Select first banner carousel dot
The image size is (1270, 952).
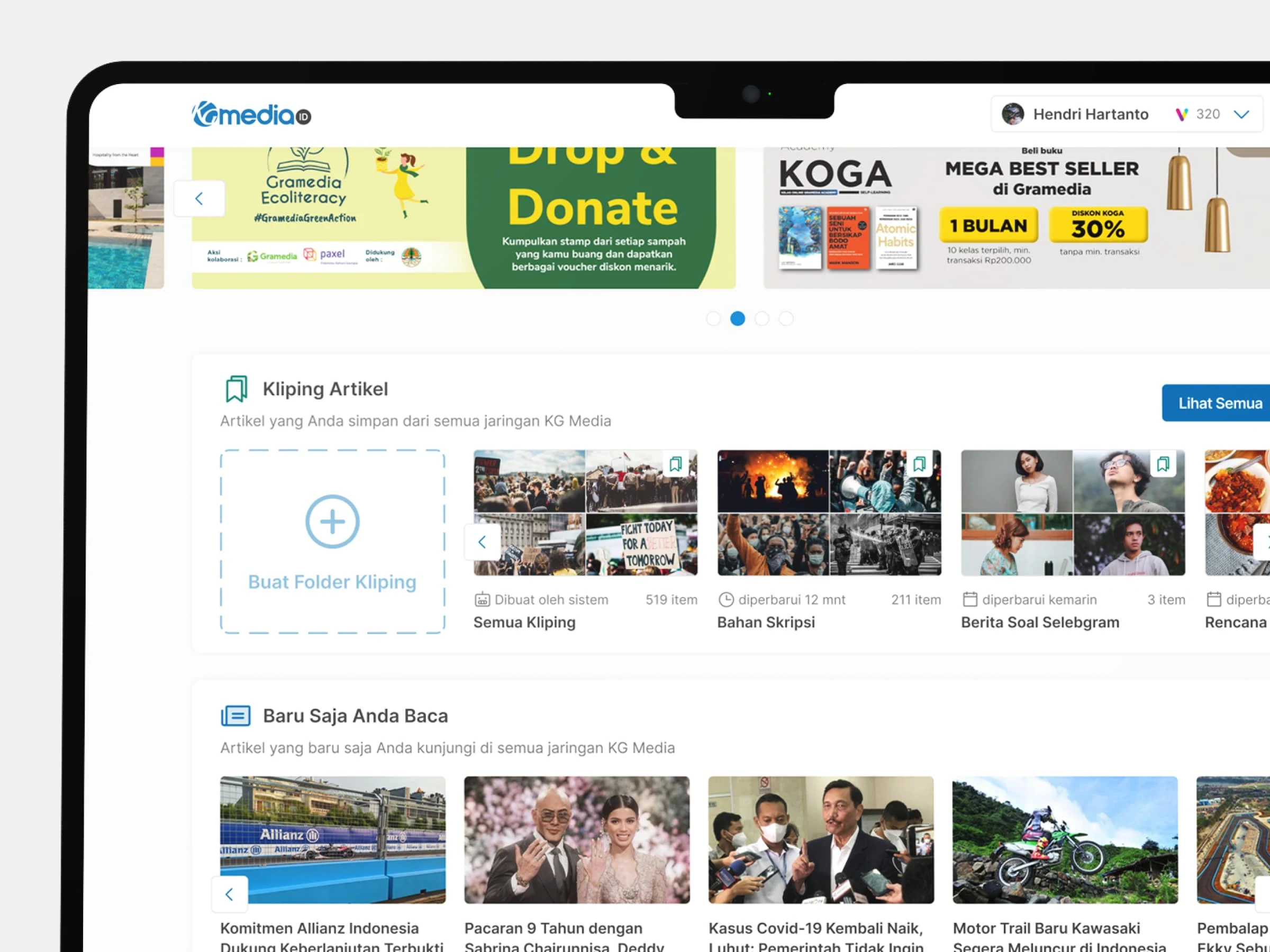tap(713, 318)
